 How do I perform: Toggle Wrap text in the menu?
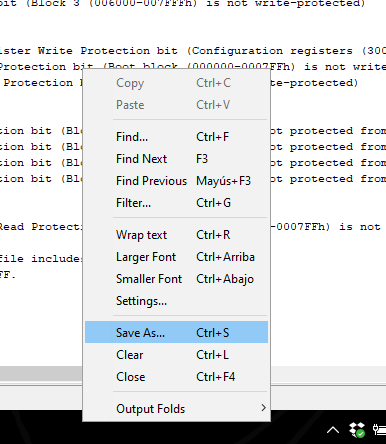(x=176, y=235)
